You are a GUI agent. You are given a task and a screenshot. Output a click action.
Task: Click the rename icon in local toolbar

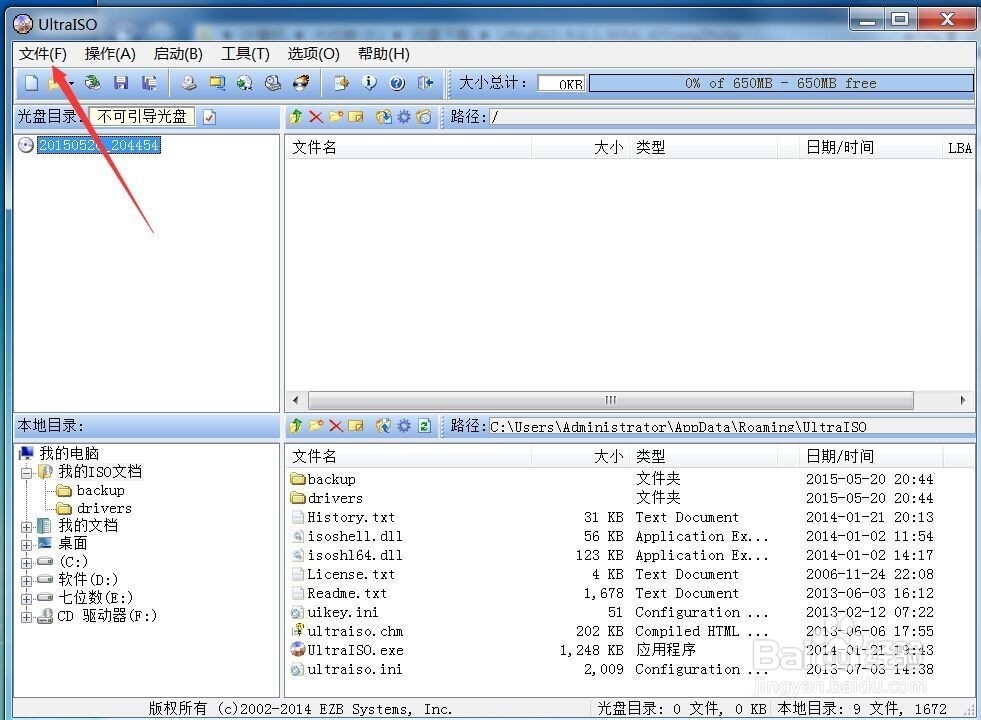click(356, 426)
